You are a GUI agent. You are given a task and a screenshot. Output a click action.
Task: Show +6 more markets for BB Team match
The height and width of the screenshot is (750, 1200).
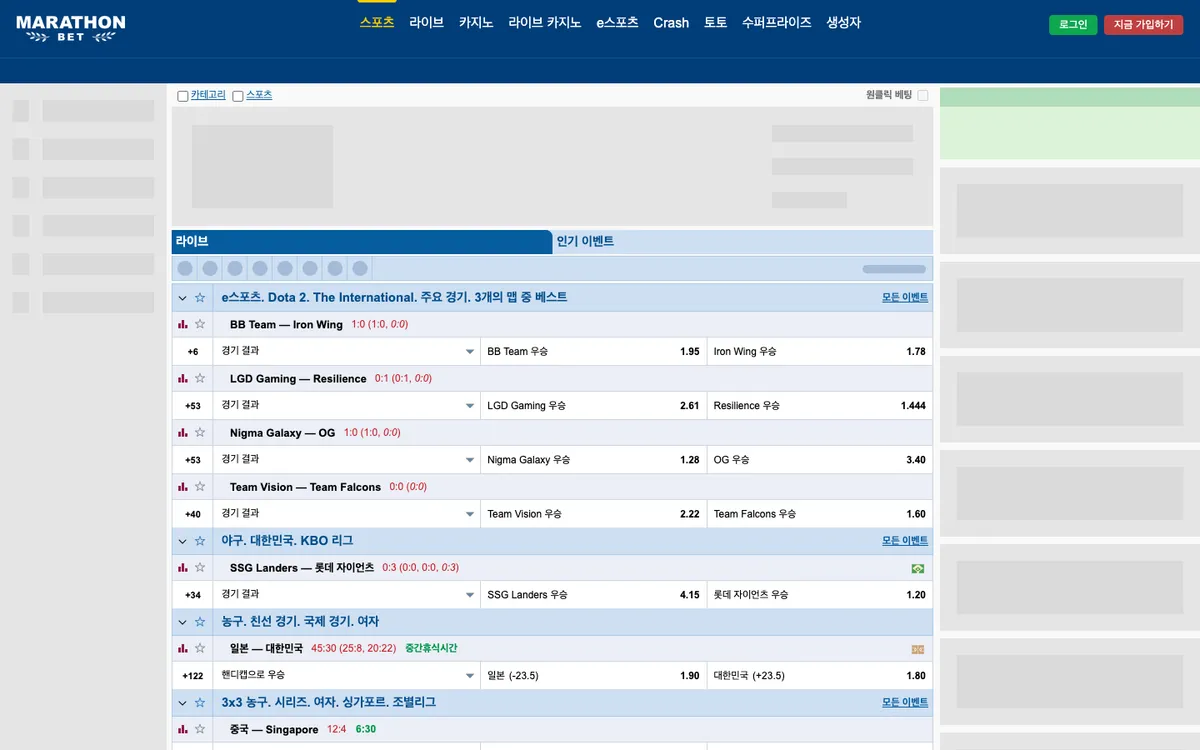193,352
